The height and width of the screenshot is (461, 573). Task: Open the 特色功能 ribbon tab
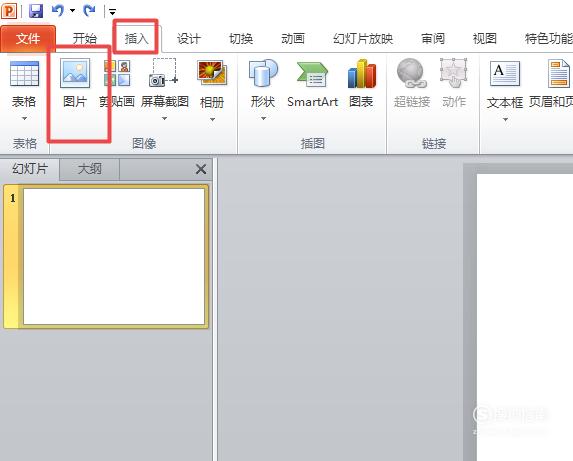[x=549, y=38]
